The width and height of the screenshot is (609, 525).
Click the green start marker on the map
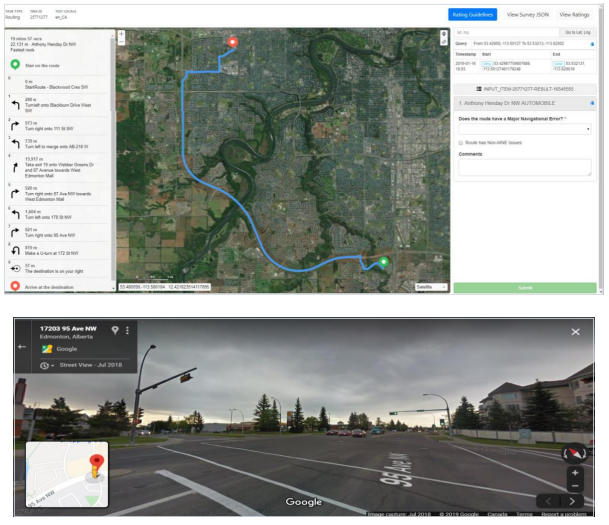[x=383, y=262]
